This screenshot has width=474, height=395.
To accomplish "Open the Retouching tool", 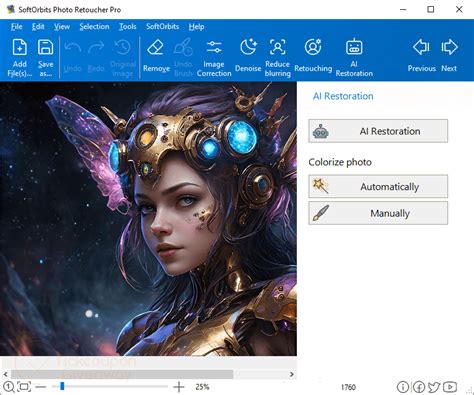I will point(313,56).
